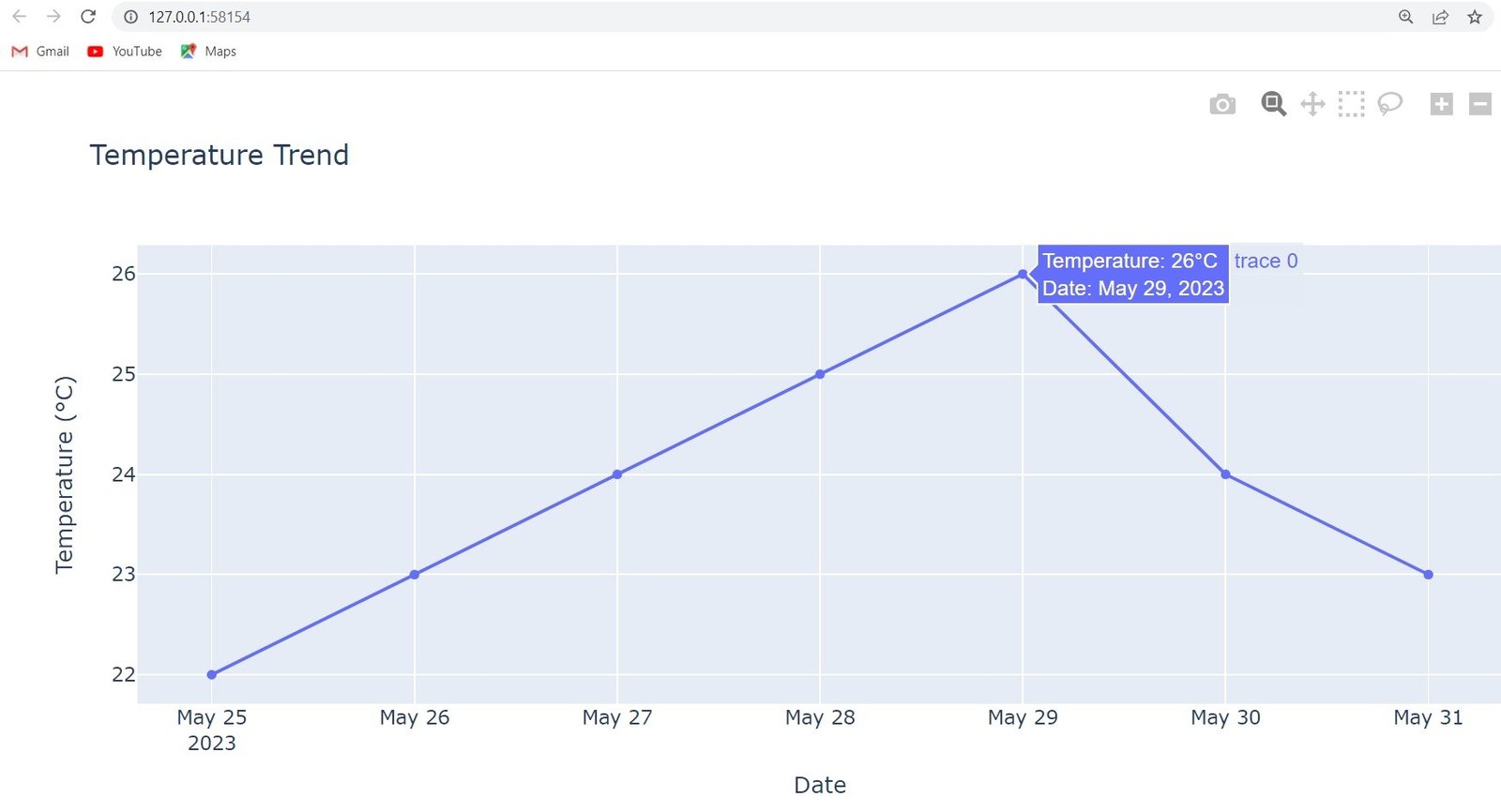Click the '22' y-axis tick label

click(x=124, y=674)
